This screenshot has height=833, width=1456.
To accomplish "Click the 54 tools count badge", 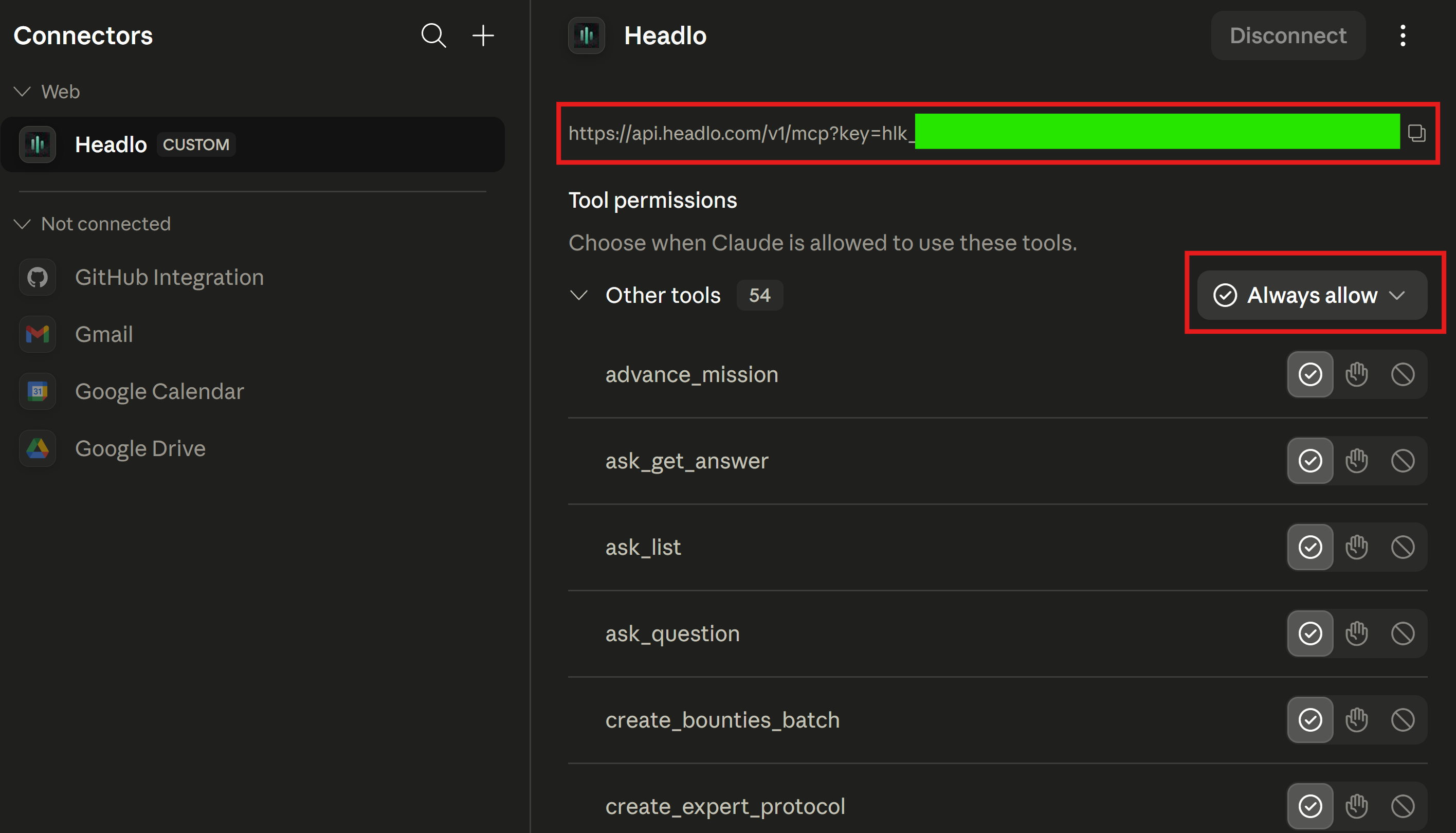I will click(x=759, y=295).
